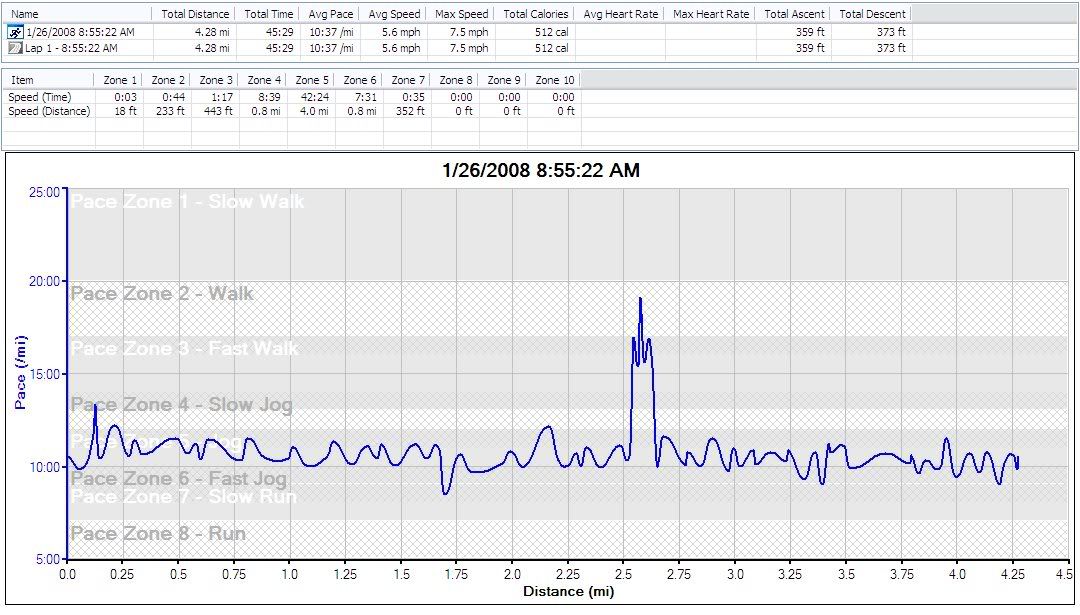Click the Total Ascent column header

tap(794, 14)
